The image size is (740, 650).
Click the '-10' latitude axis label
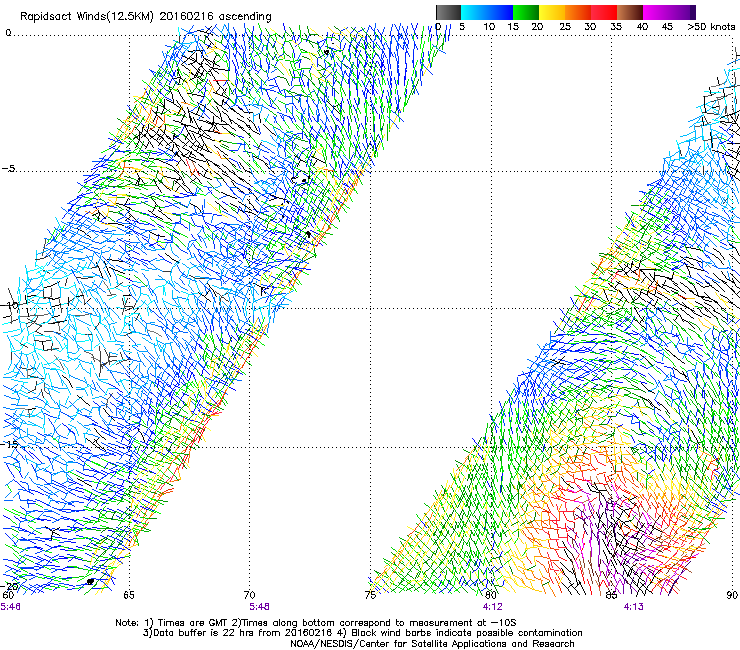[x=10, y=305]
